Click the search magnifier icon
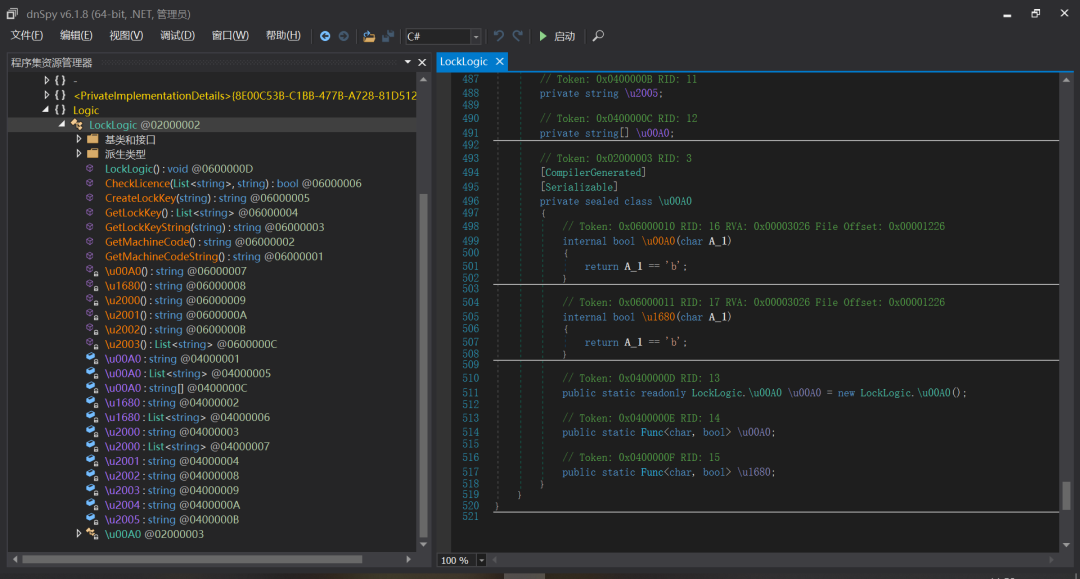 (x=598, y=36)
